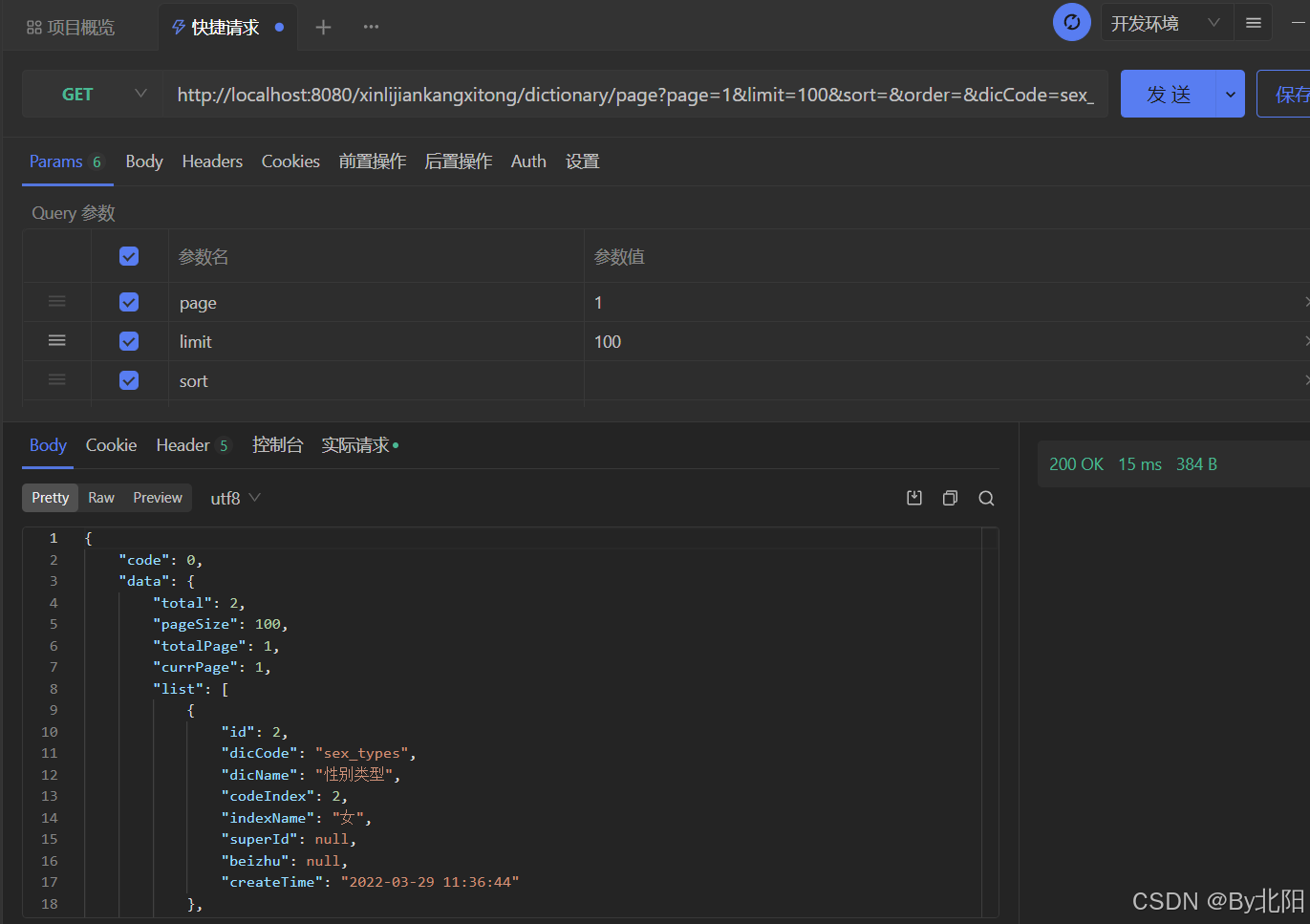Select the response Body tab
Viewport: 1310px width, 924px height.
point(48,445)
